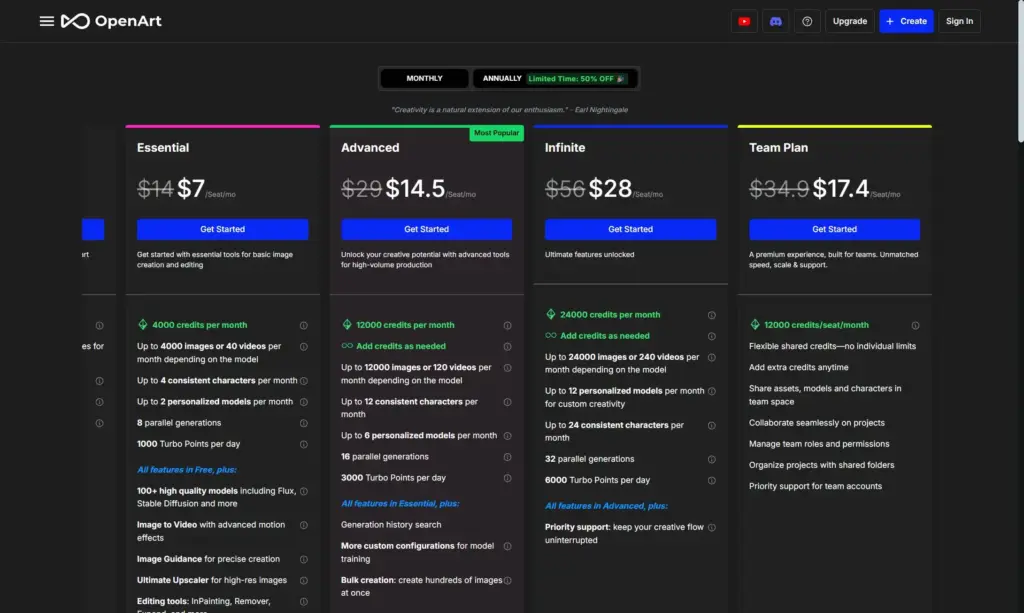Click the OpenArt logo

click(111, 21)
